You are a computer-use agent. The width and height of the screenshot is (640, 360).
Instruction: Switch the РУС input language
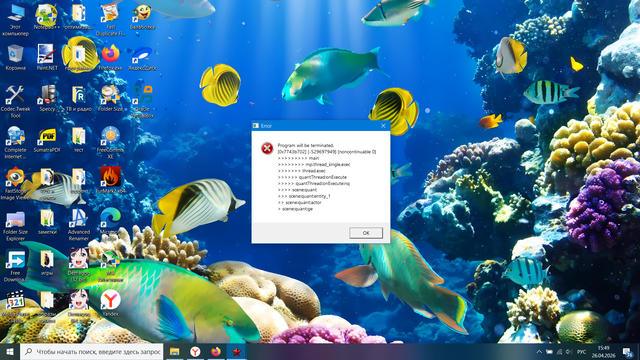[x=581, y=352]
